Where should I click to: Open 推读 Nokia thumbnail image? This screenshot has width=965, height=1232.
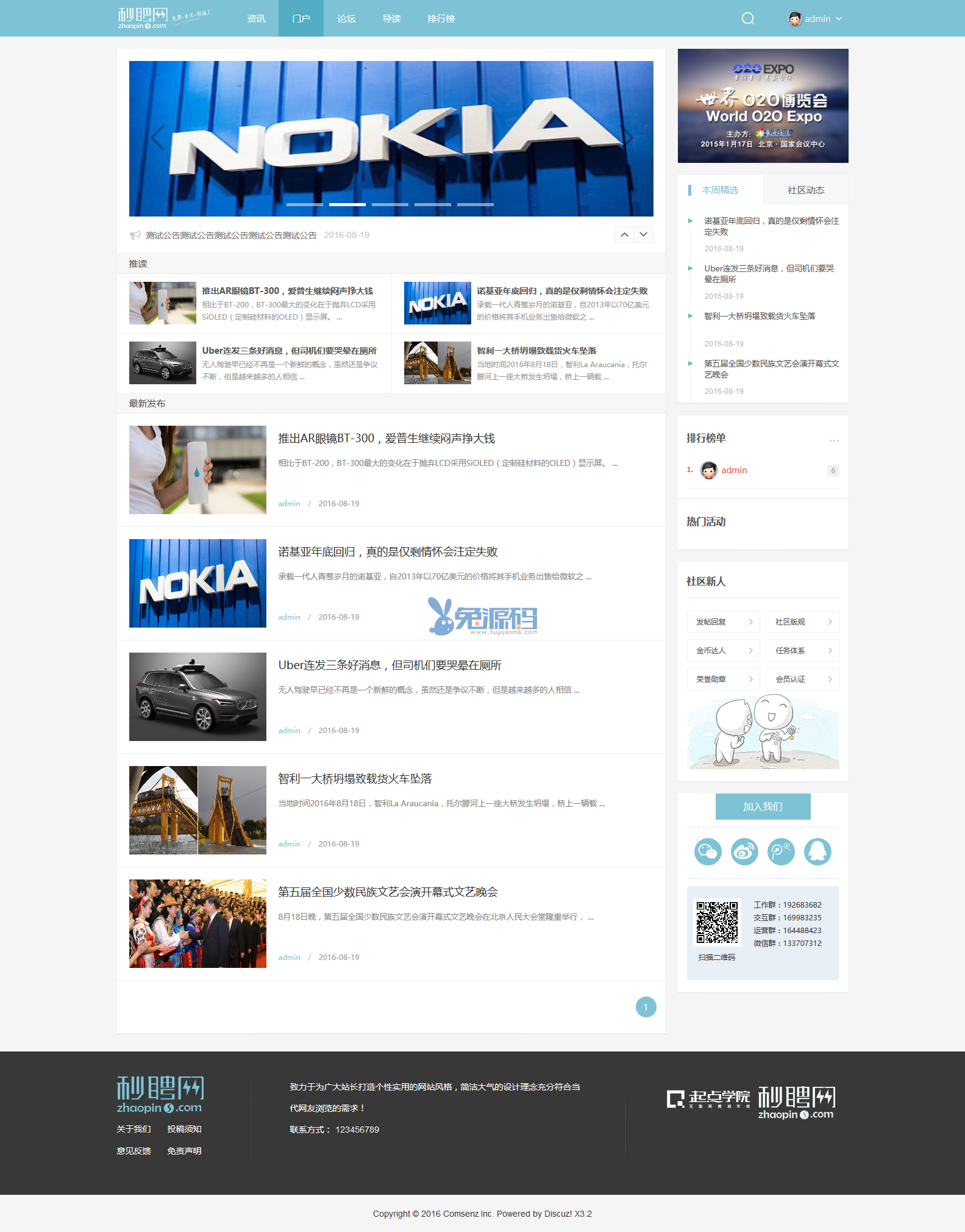[x=438, y=303]
